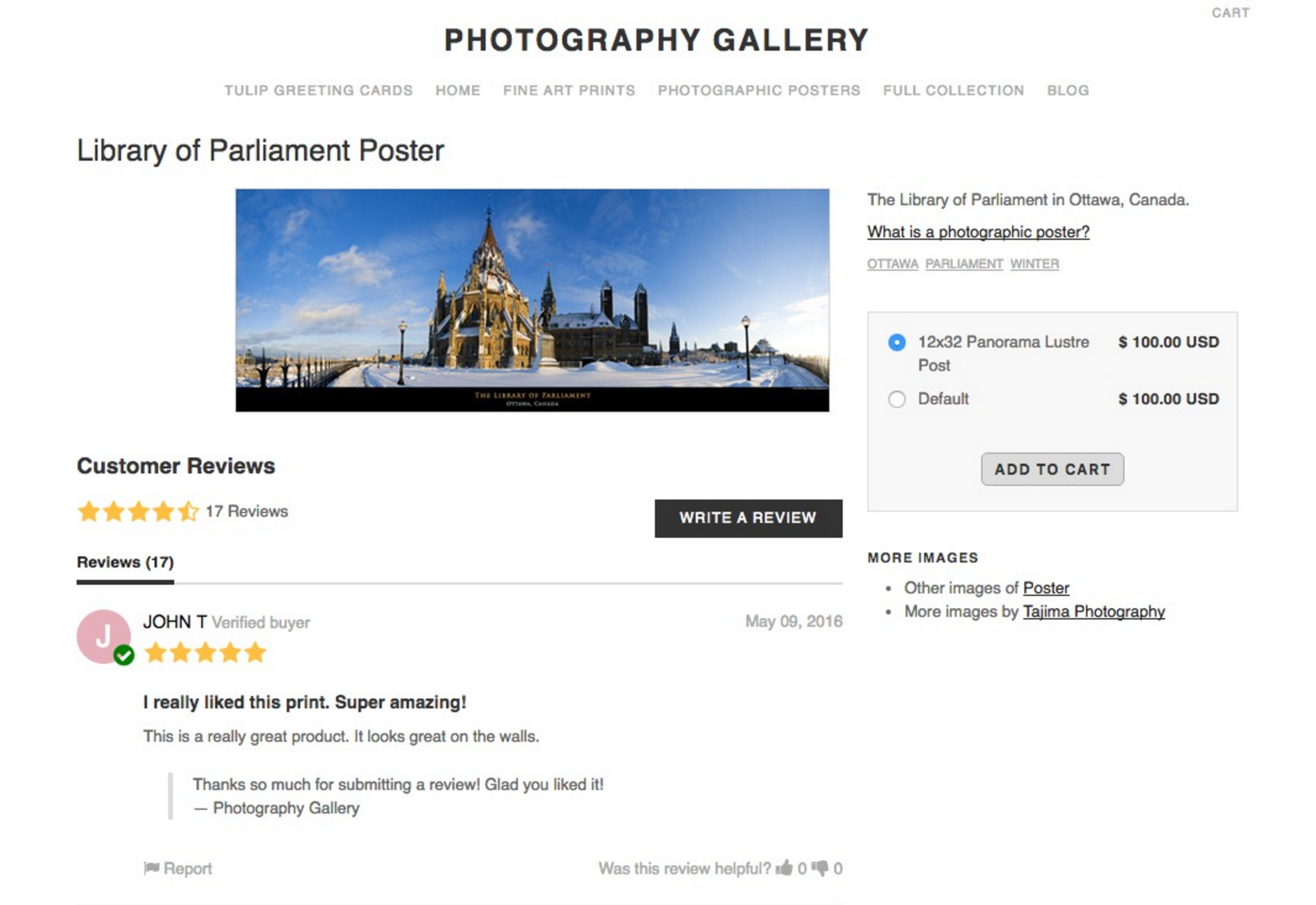
Task: Click the Add to Cart button
Action: tap(1052, 469)
